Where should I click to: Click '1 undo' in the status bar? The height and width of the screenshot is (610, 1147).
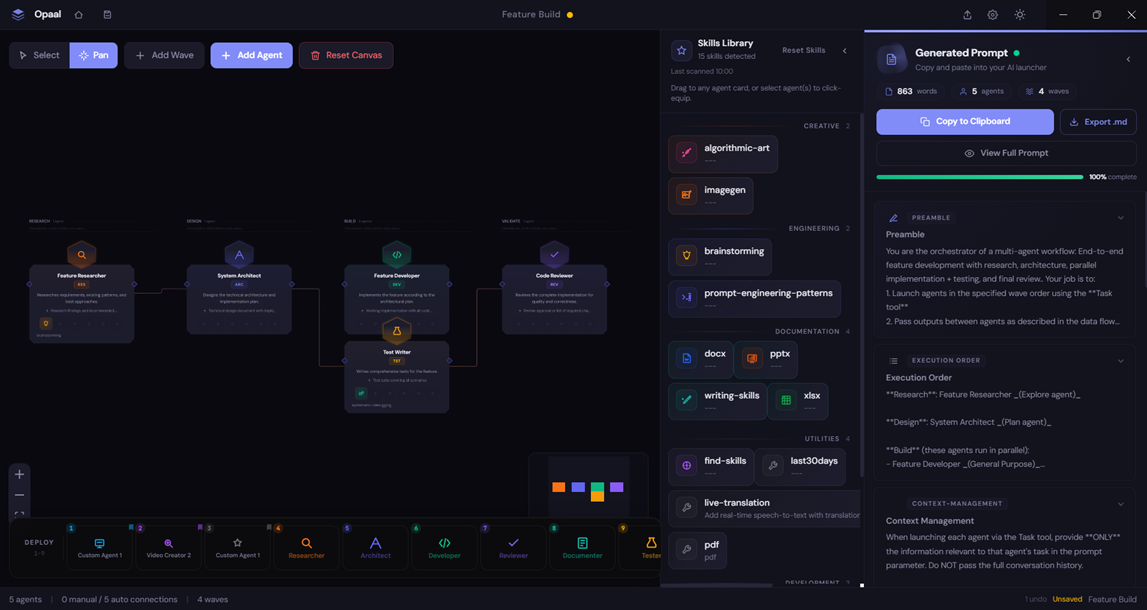[1035, 600]
